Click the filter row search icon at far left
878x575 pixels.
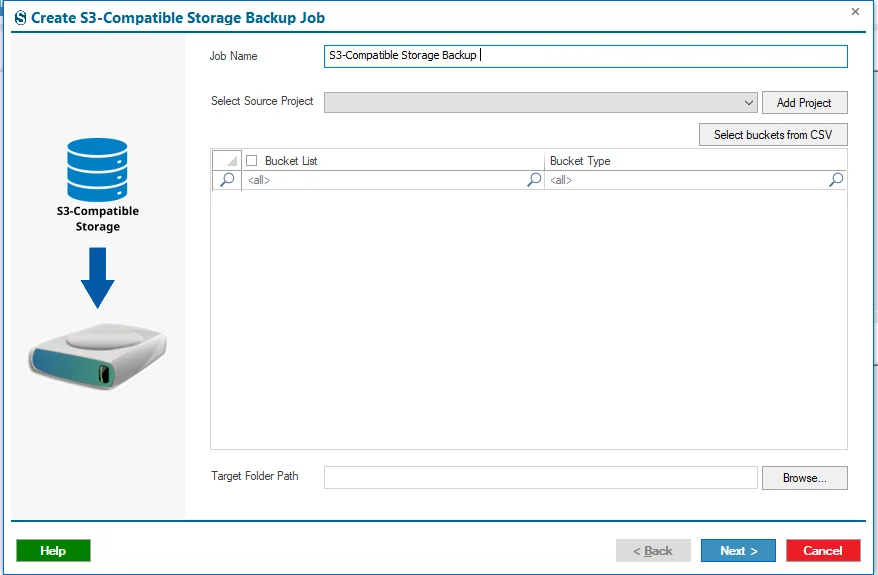point(227,180)
